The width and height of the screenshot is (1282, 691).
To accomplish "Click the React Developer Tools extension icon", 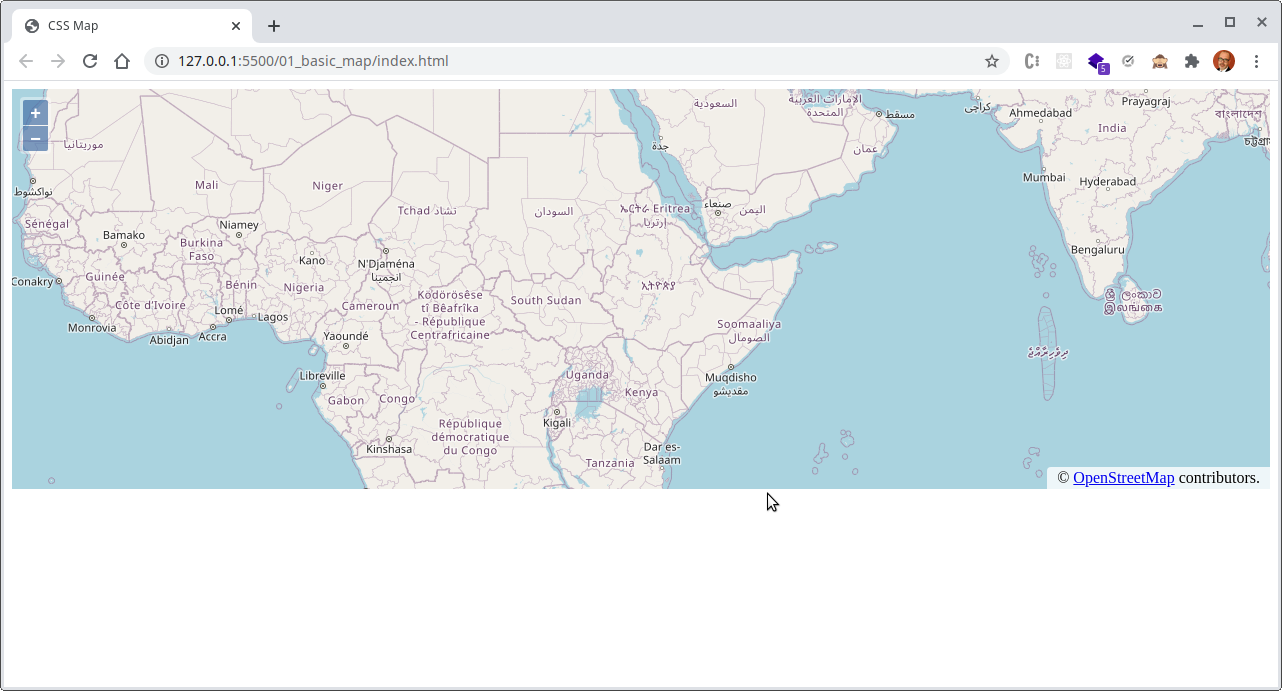I will pos(1064,61).
